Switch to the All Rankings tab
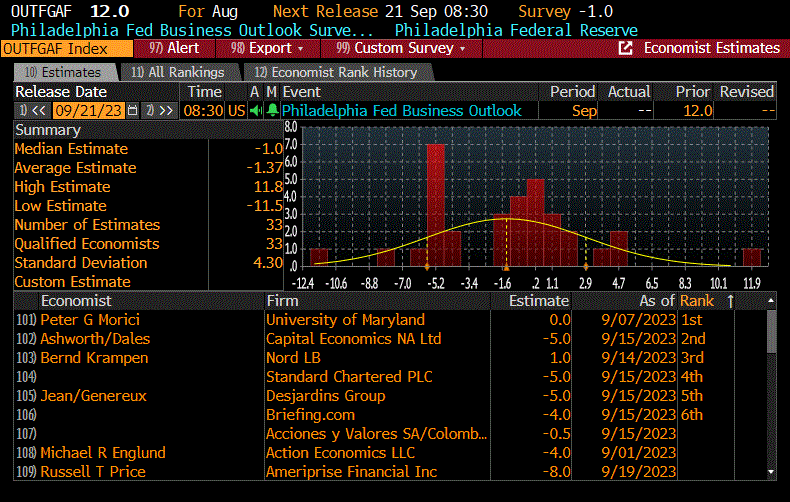 tap(178, 73)
